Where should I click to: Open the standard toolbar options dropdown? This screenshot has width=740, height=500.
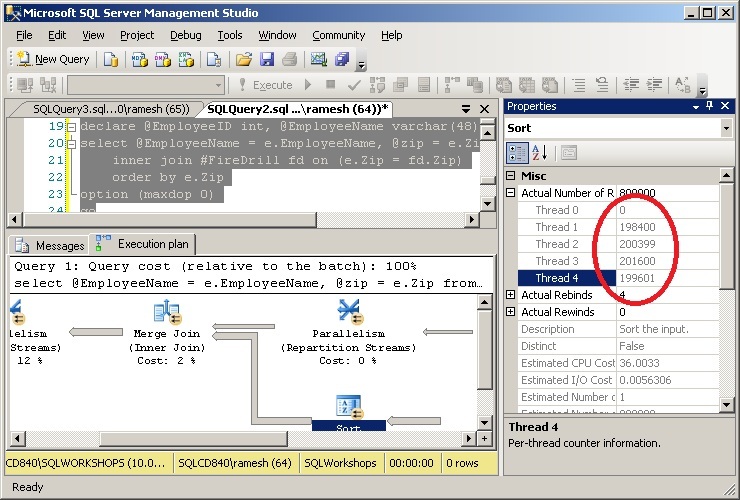point(361,65)
